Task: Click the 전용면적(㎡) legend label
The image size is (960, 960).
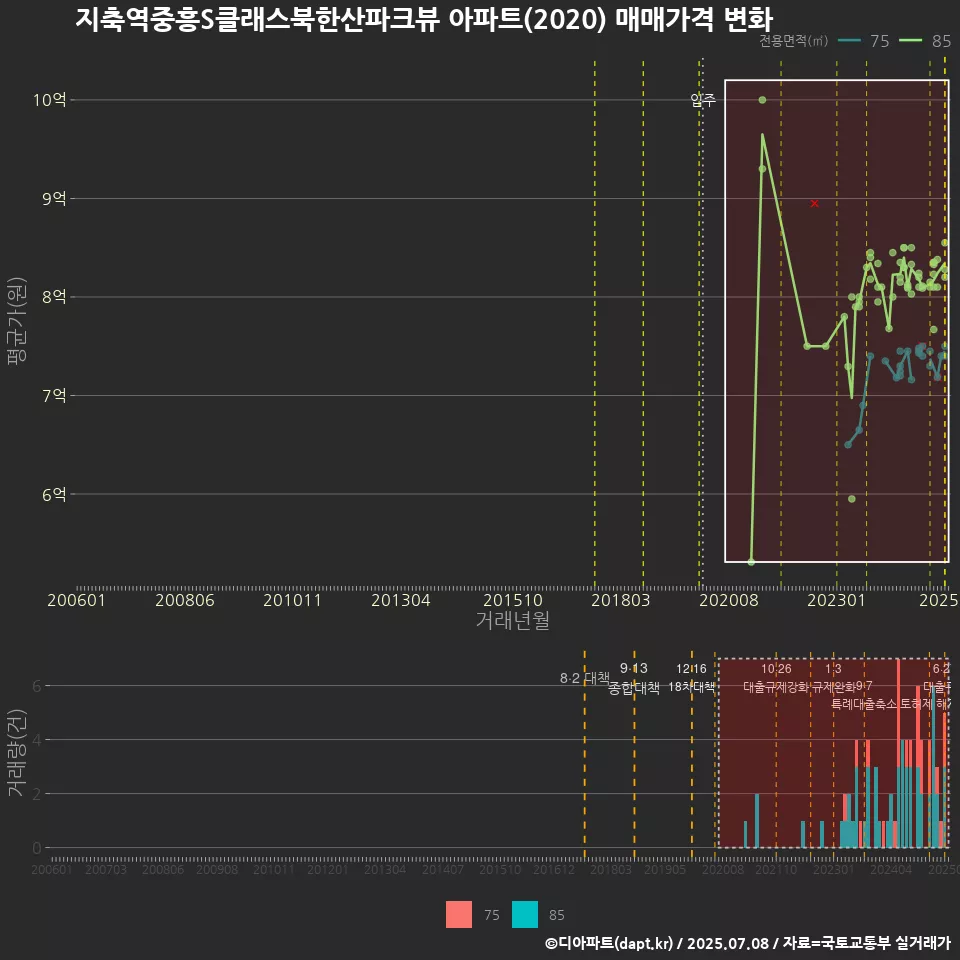Action: click(x=793, y=41)
